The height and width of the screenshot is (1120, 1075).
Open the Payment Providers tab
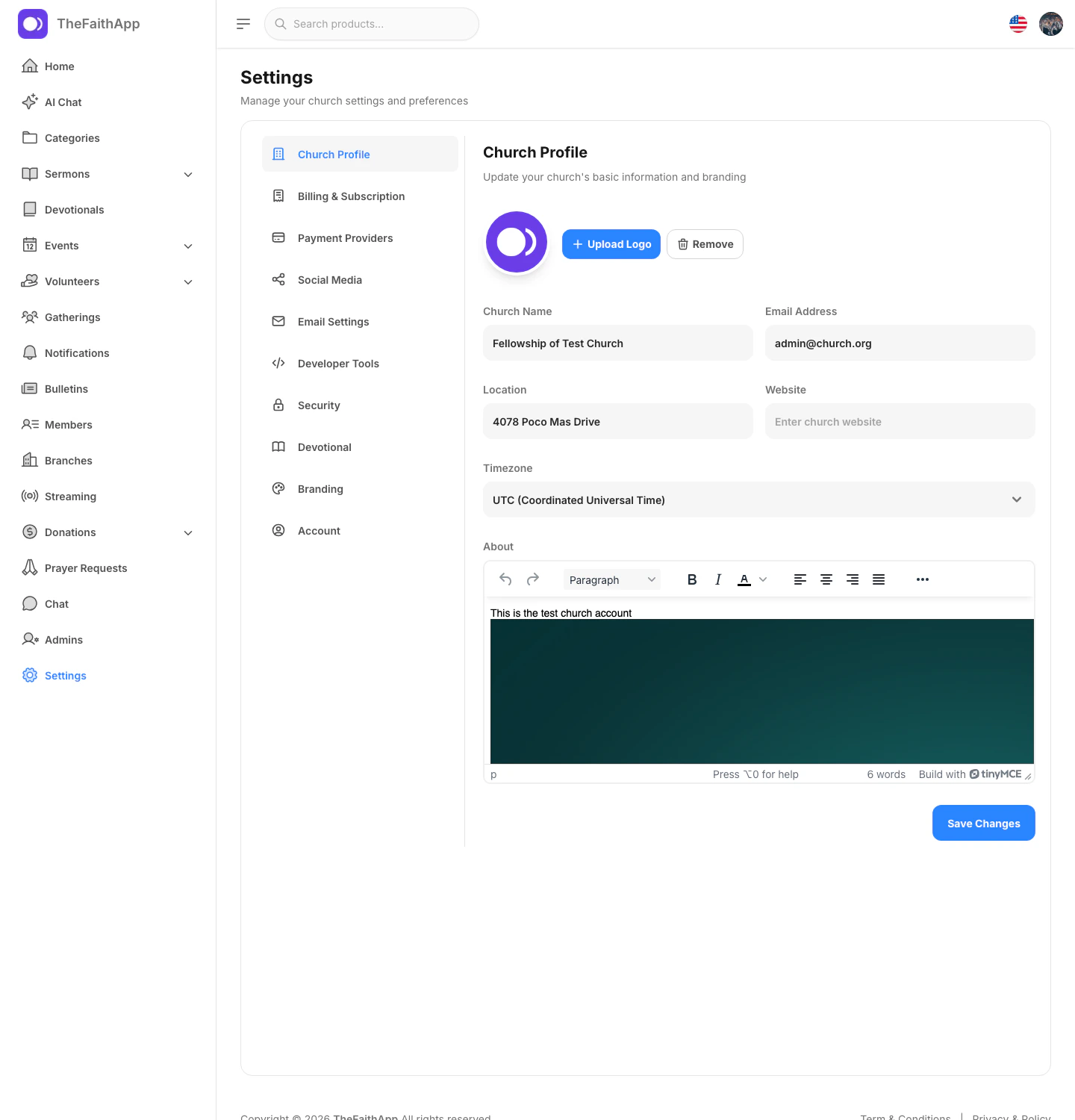[360, 237]
